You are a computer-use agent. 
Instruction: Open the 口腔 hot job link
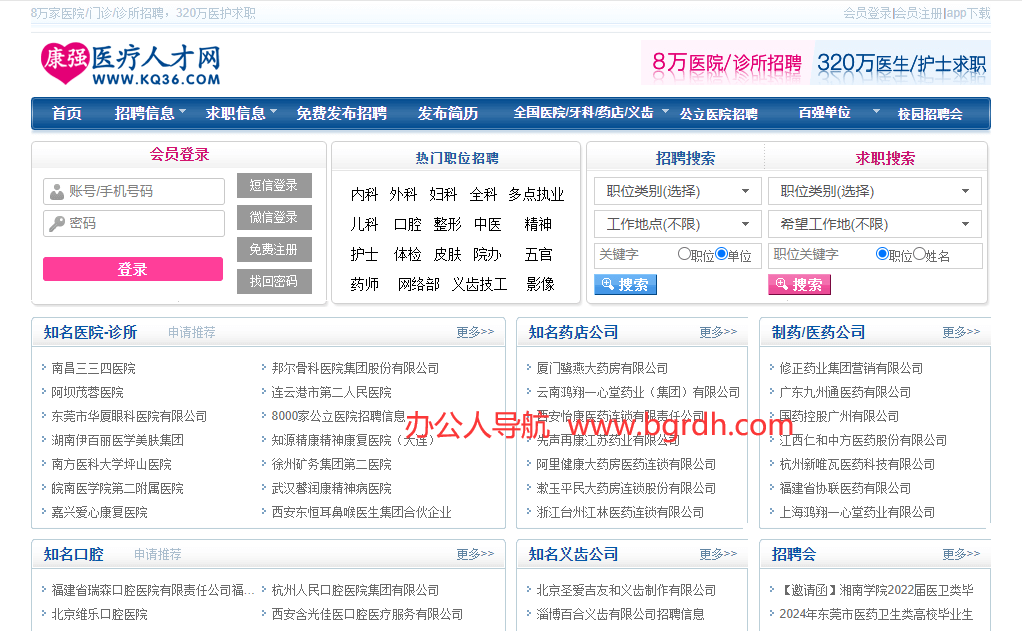coord(407,224)
